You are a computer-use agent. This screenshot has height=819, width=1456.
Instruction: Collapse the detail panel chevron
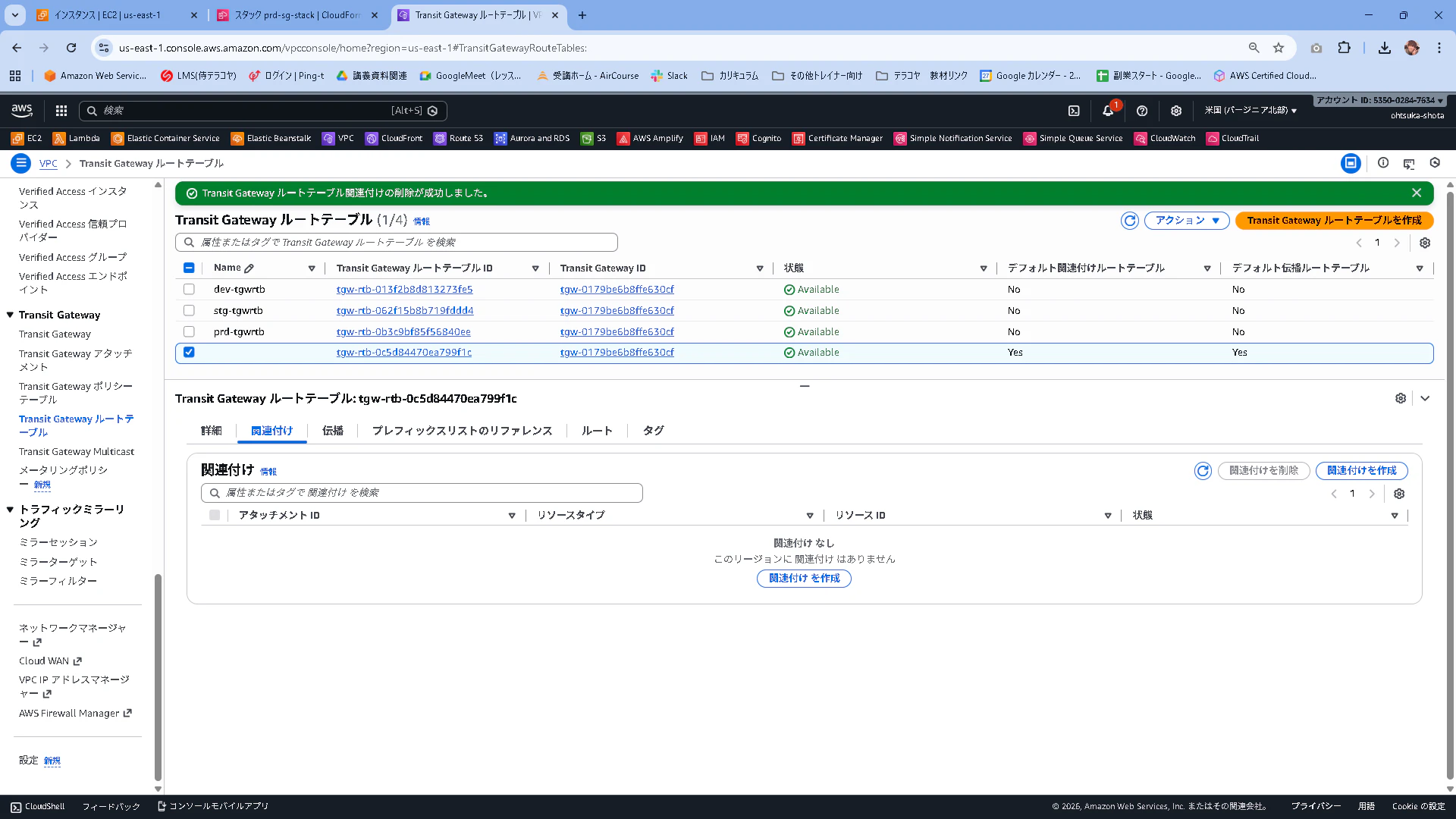(x=1425, y=399)
